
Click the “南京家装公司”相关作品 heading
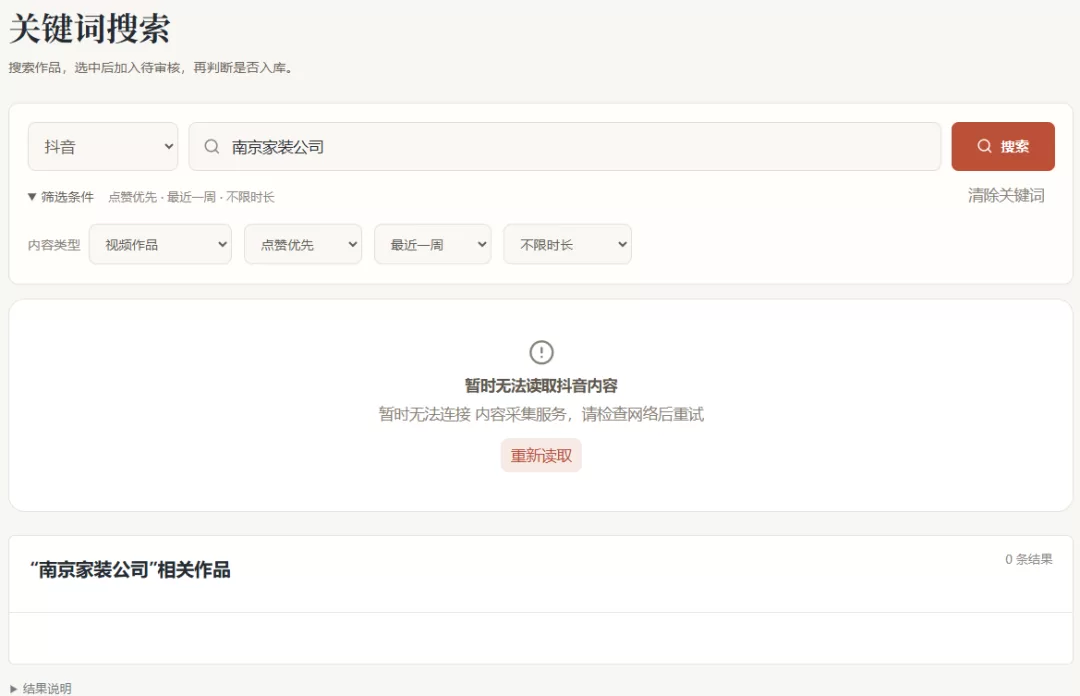pyautogui.click(x=130, y=570)
